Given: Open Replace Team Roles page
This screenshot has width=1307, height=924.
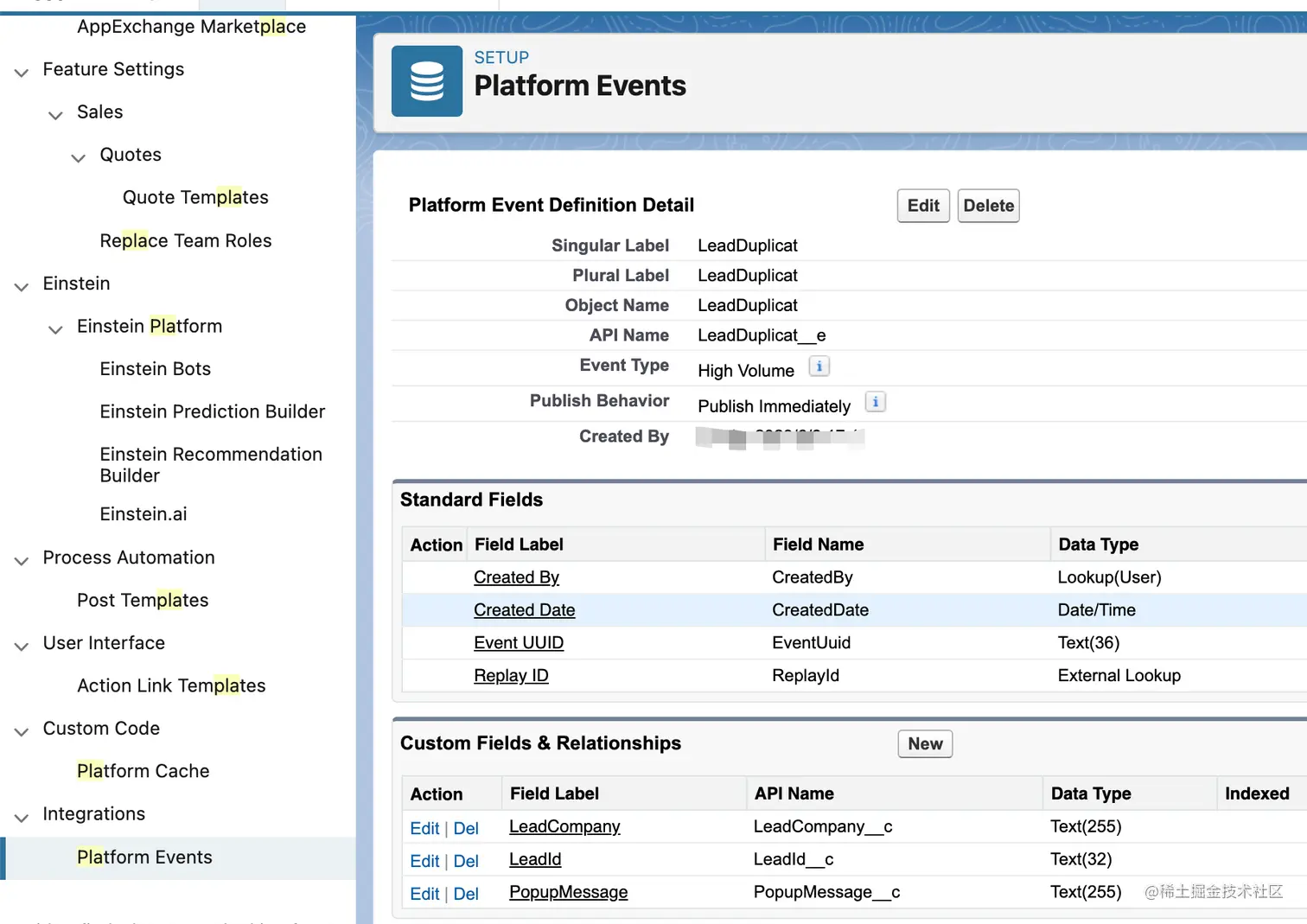Looking at the screenshot, I should pyautogui.click(x=186, y=240).
